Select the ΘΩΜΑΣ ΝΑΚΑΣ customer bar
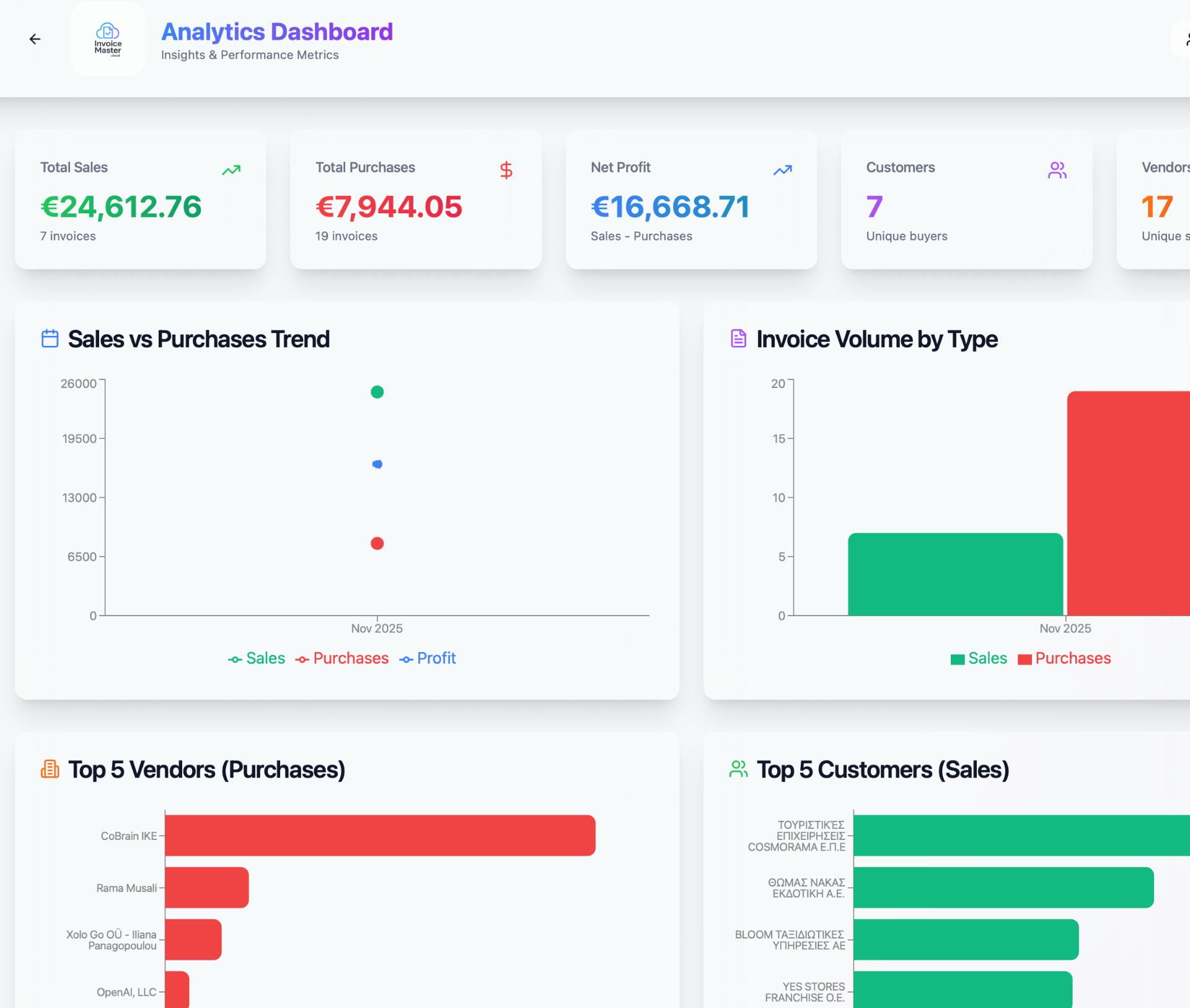 (x=1003, y=888)
